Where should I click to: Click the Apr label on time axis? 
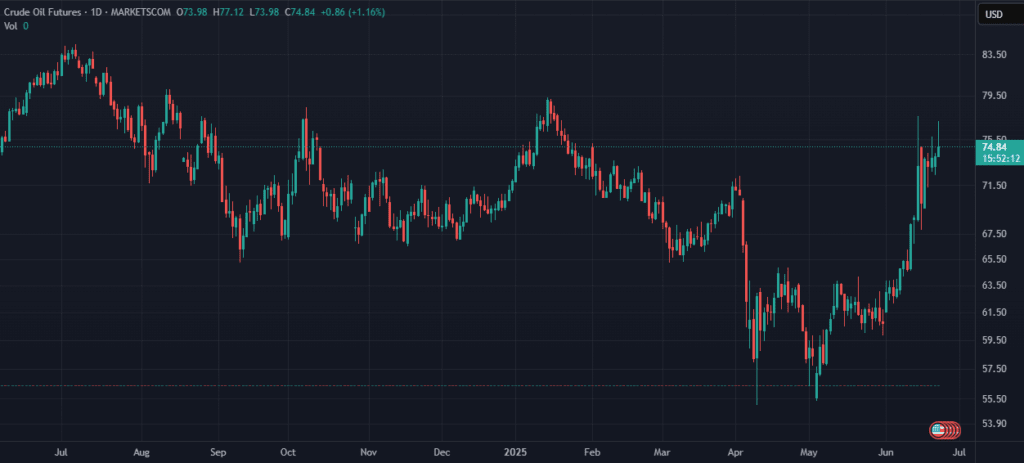[x=736, y=452]
